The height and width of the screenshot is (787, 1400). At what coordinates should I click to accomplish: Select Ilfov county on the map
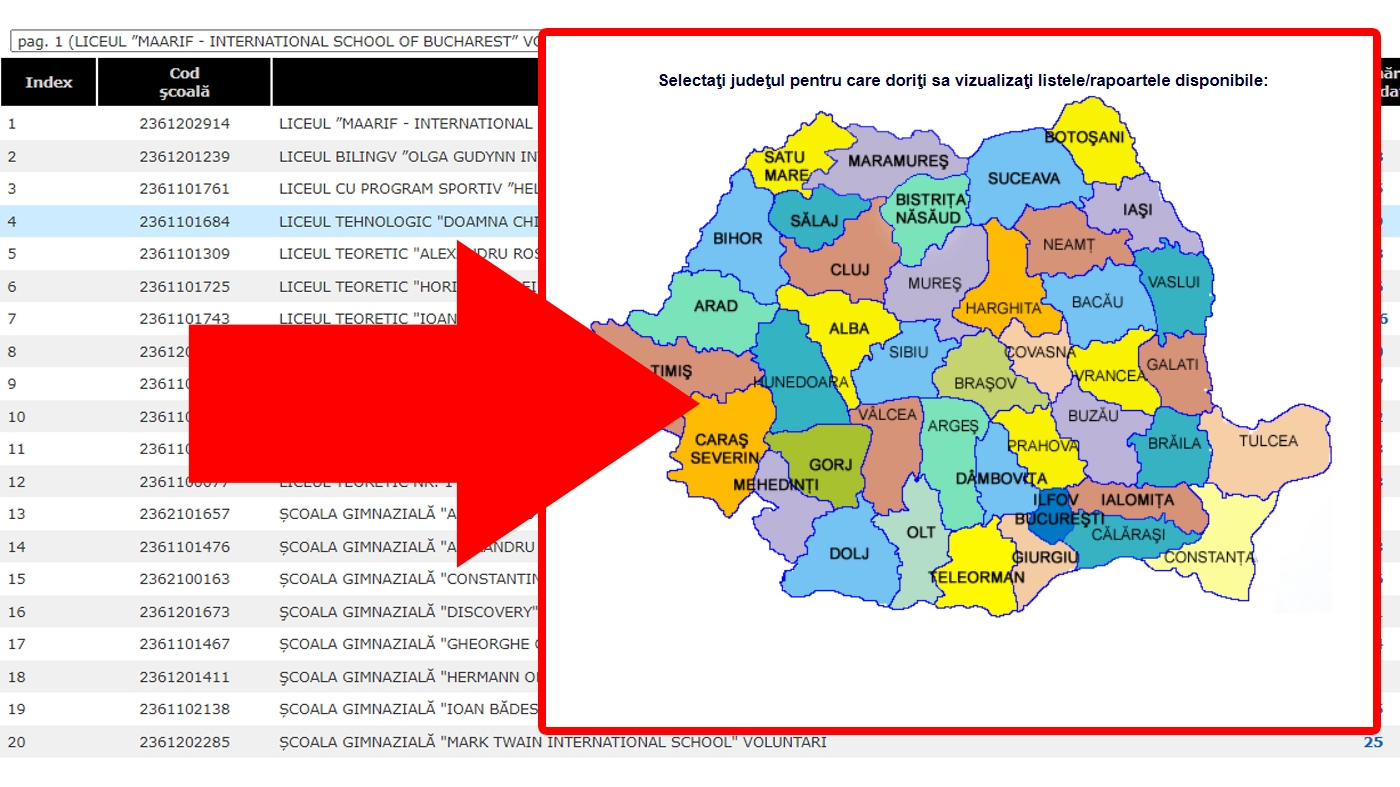click(x=1056, y=499)
